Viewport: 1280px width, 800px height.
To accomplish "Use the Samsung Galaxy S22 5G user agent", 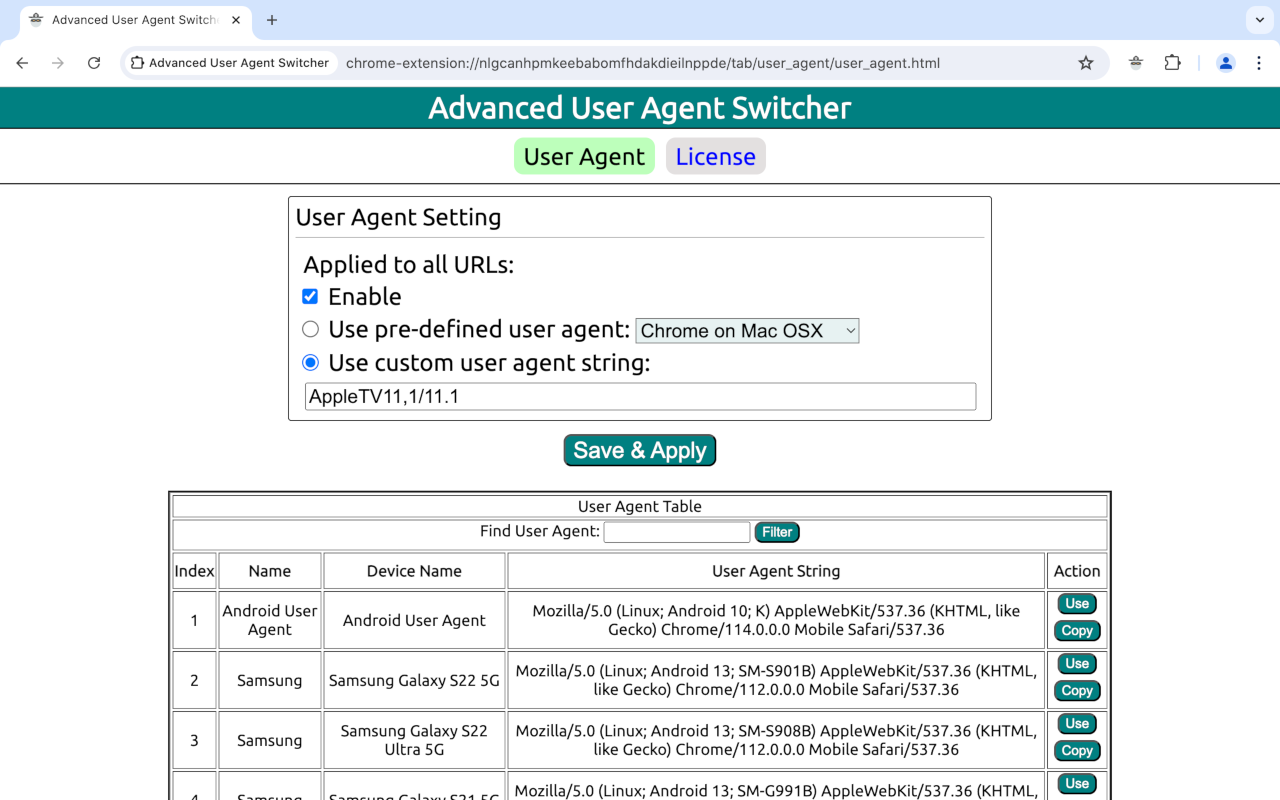I will click(x=1076, y=663).
